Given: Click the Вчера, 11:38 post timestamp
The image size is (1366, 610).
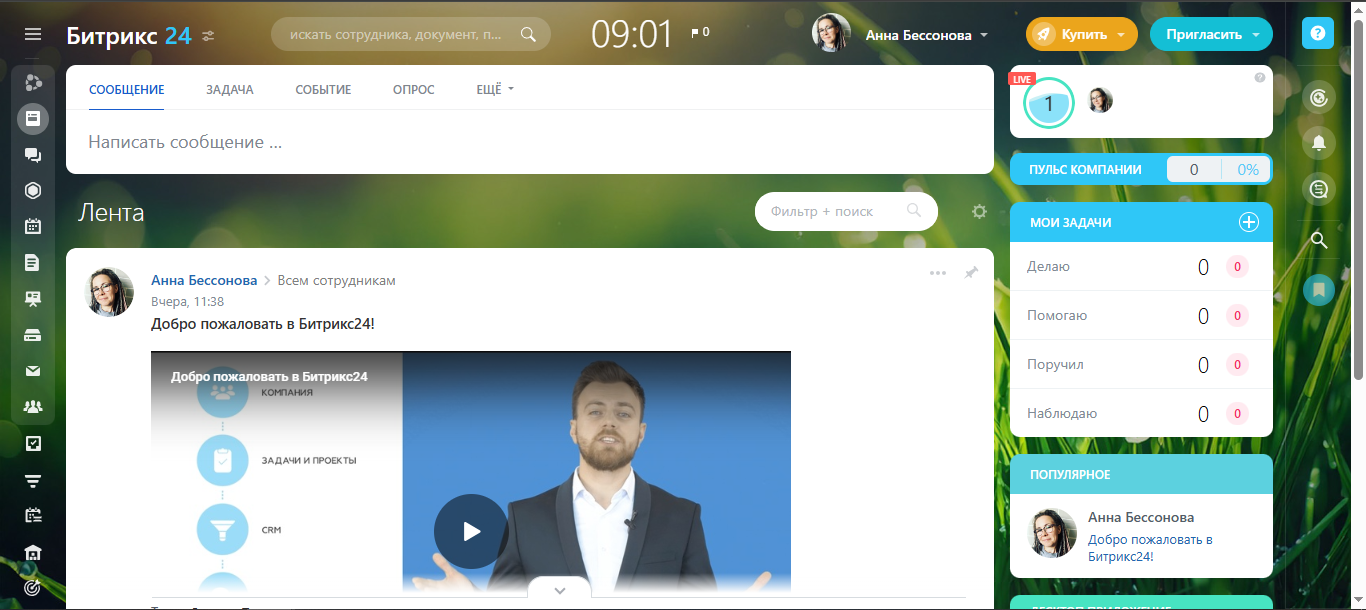Looking at the screenshot, I should pos(187,301).
